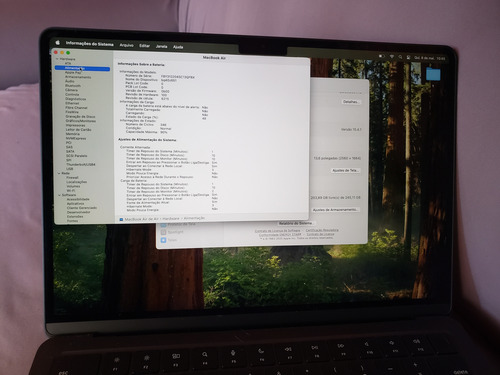Select Fibre Channel in the sidebar

[76, 108]
